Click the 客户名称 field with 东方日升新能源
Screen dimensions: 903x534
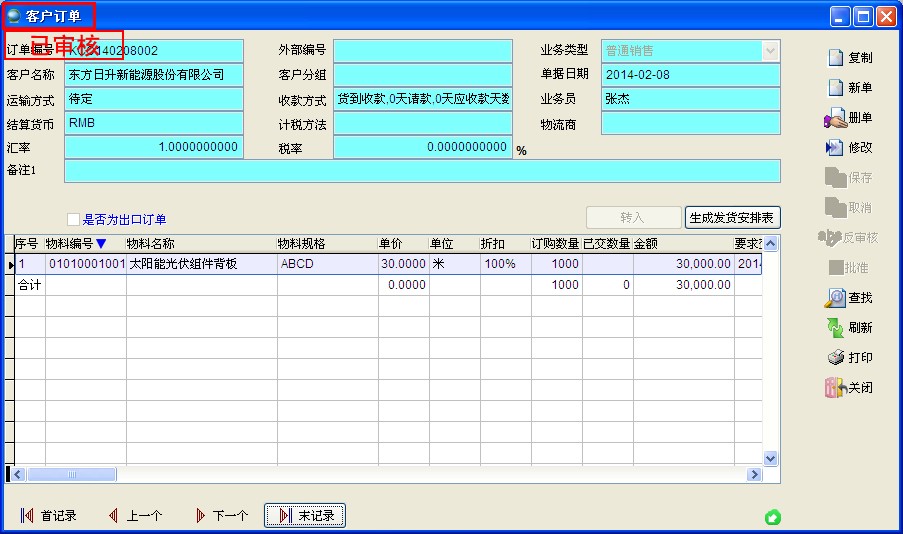click(154, 75)
